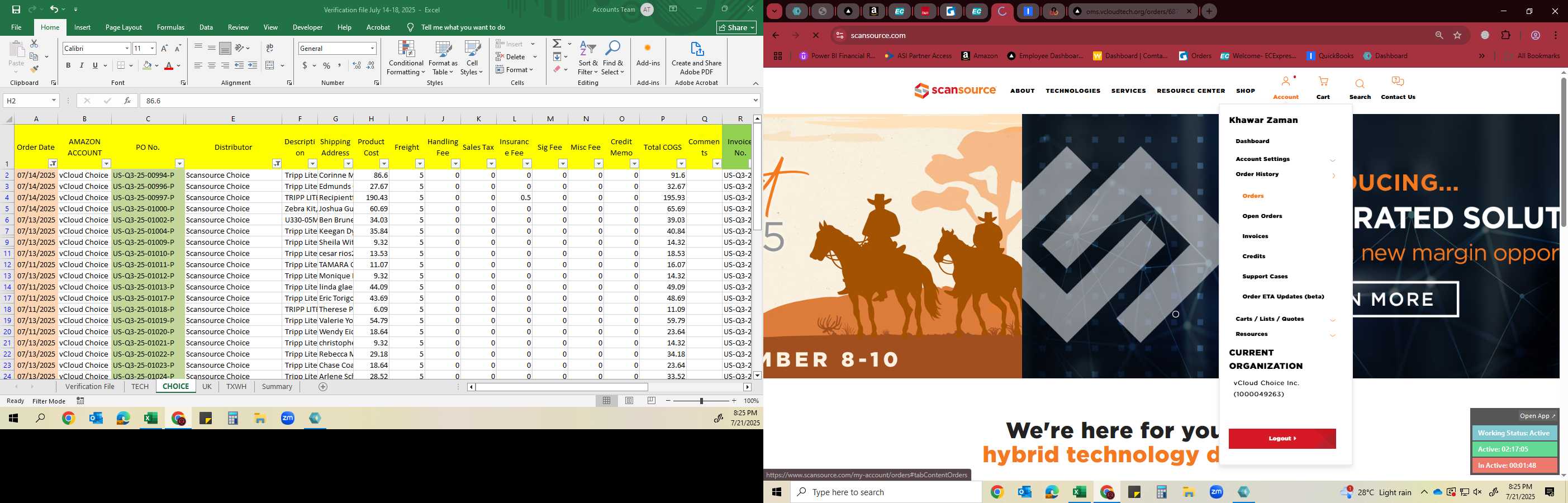Screen dimensions: 1568x503
Task: Click QuickBooks bookmark in bookmarks bar
Action: (1330, 56)
